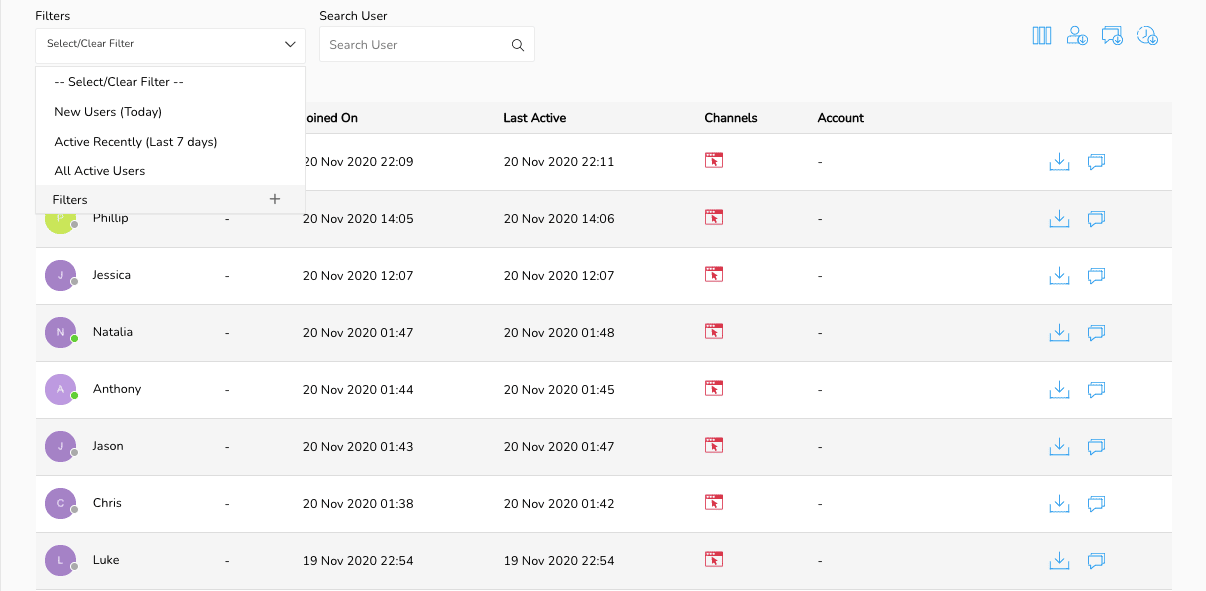Viewport: 1206px width, 591px height.
Task: Open the column layout settings icon
Action: coord(1041,36)
